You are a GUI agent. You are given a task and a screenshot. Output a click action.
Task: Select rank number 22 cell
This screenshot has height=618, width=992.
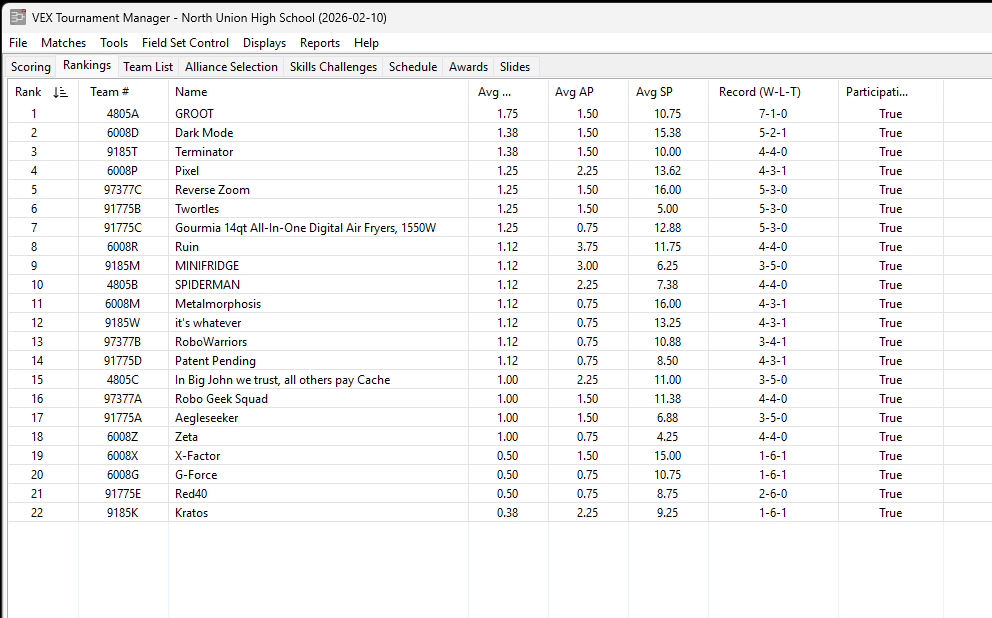(37, 512)
